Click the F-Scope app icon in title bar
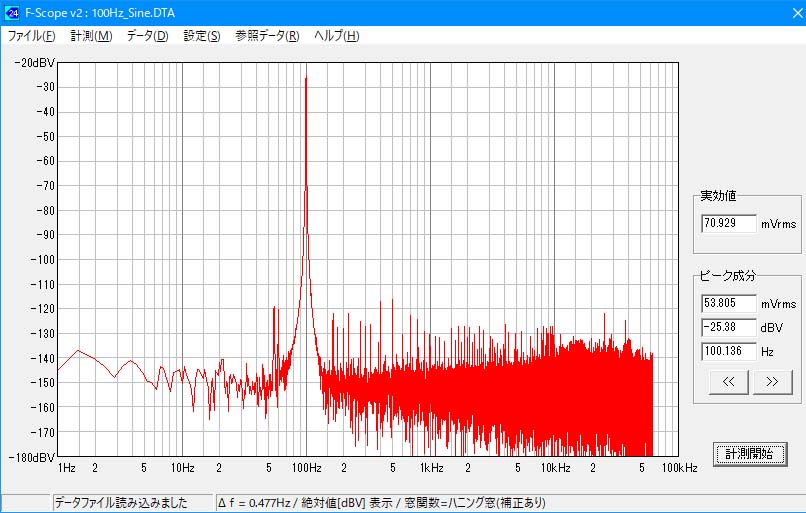 (x=12, y=12)
